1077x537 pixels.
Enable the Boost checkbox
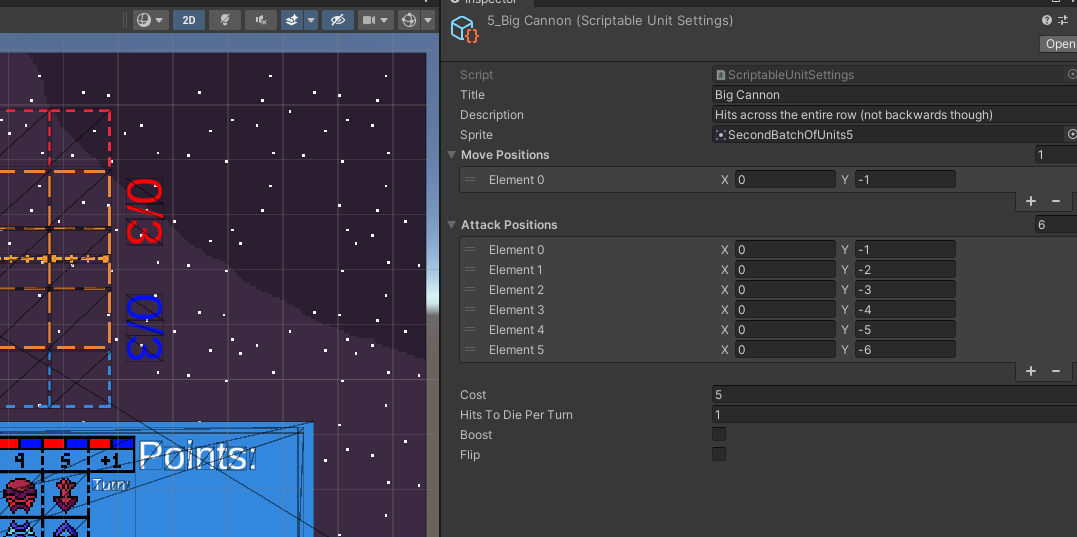[x=719, y=435]
